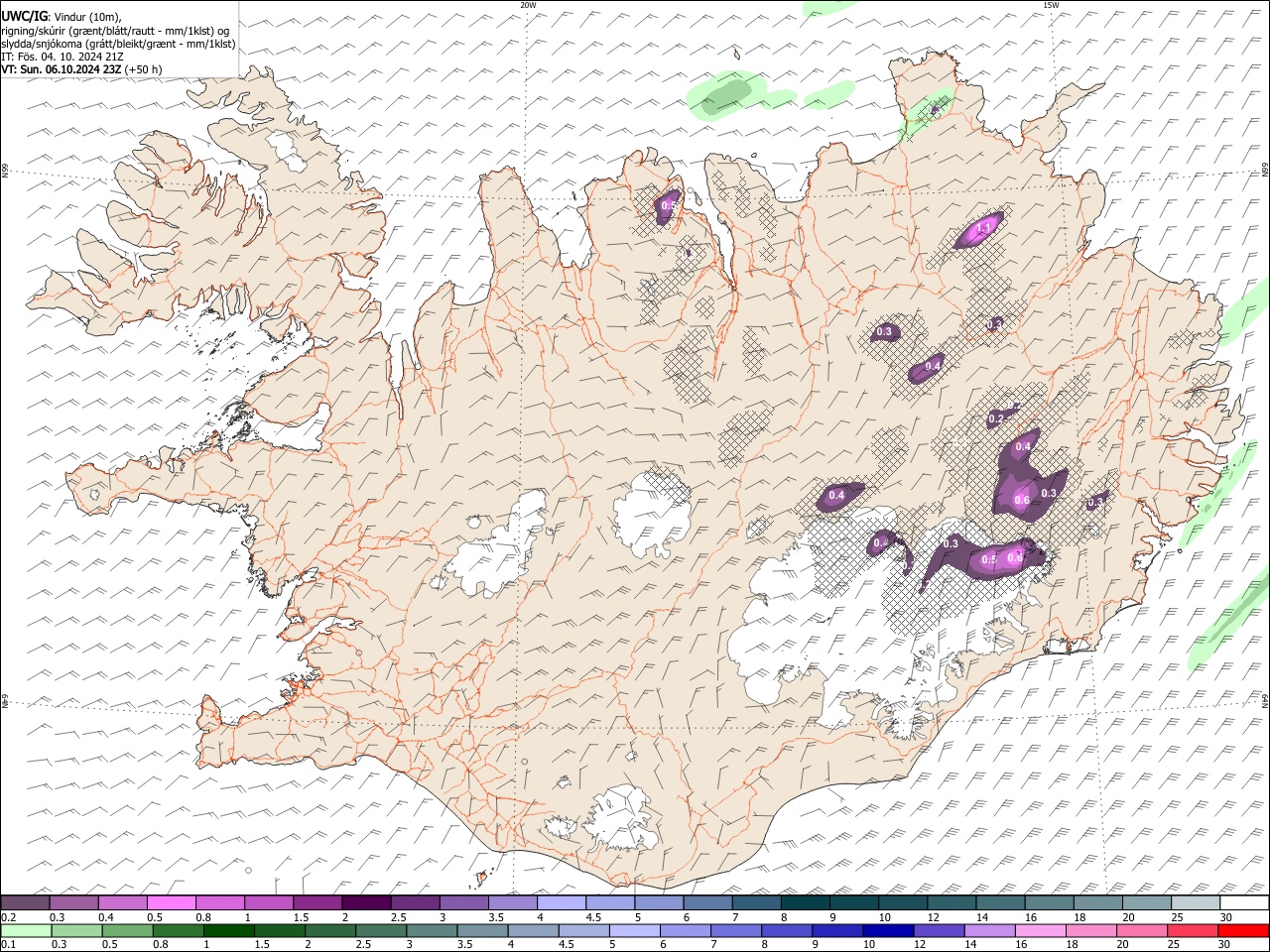The width and height of the screenshot is (1270, 952).
Task: Click the UWC/IG title text
Action: 25,17
